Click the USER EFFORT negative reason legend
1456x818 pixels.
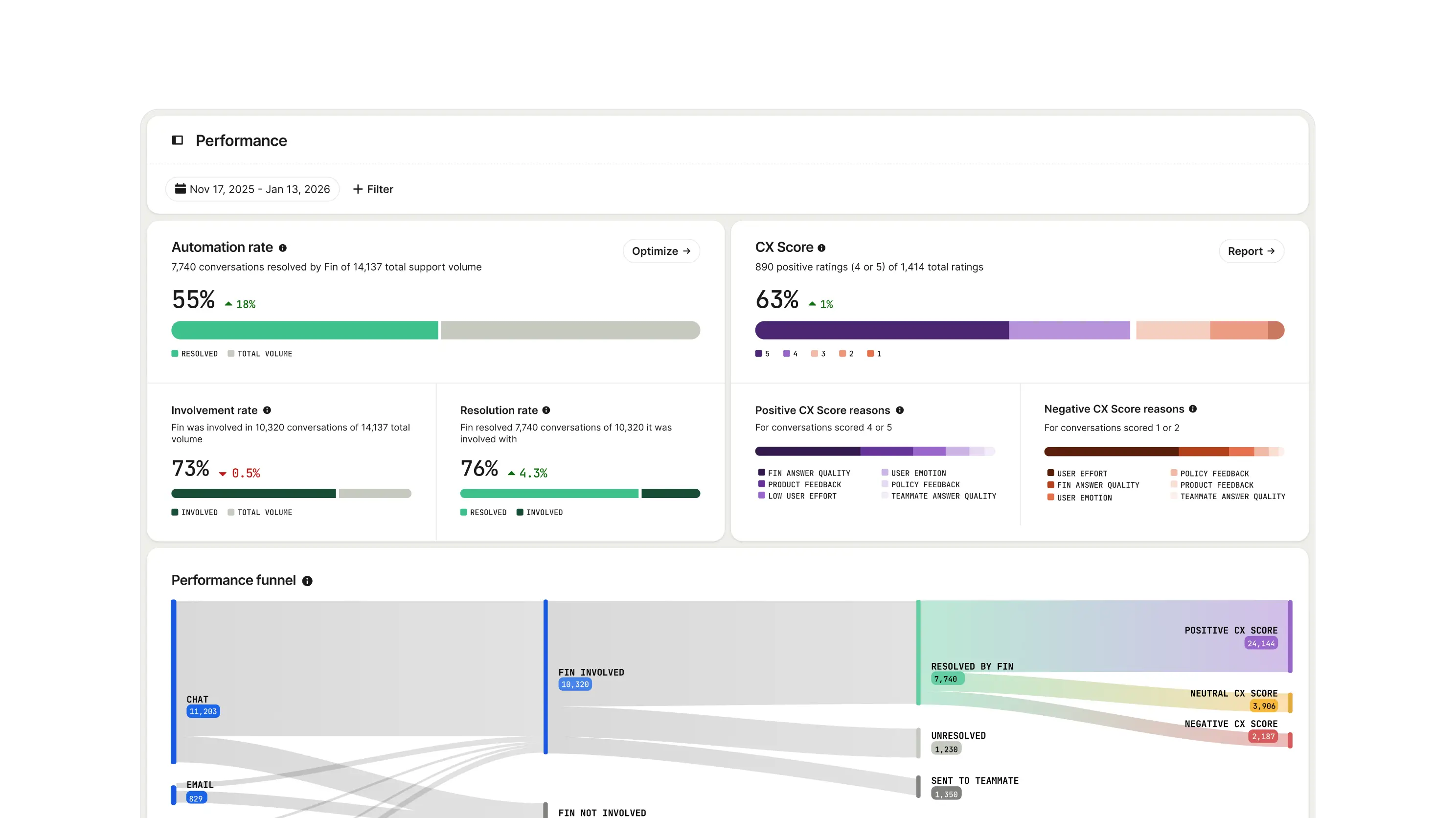tap(1077, 474)
